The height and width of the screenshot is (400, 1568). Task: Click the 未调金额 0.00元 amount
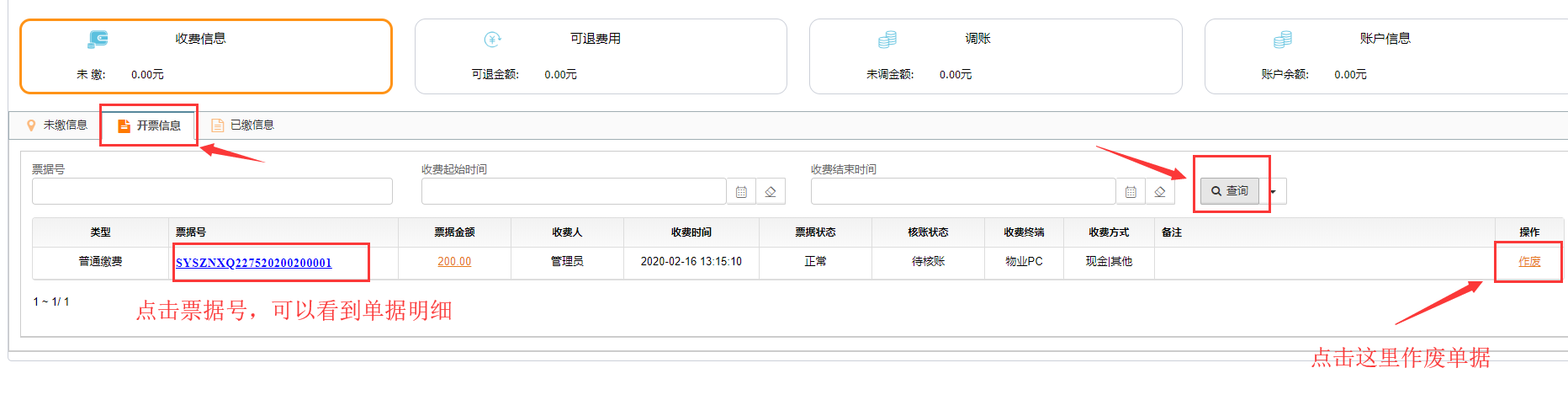(956, 75)
